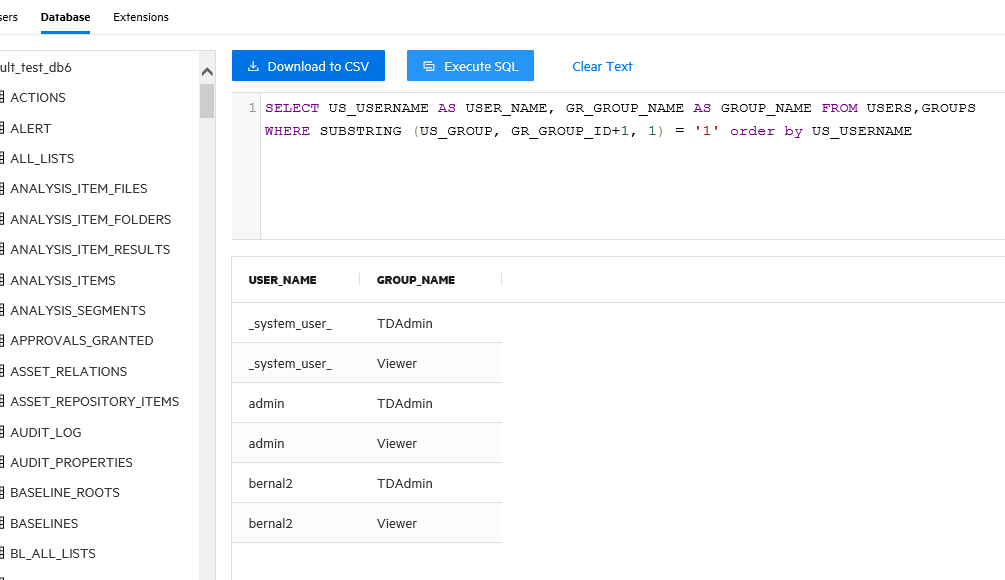Choose ASSET_REPOSITORY_ITEMS table
The width and height of the screenshot is (1005, 580).
95,401
